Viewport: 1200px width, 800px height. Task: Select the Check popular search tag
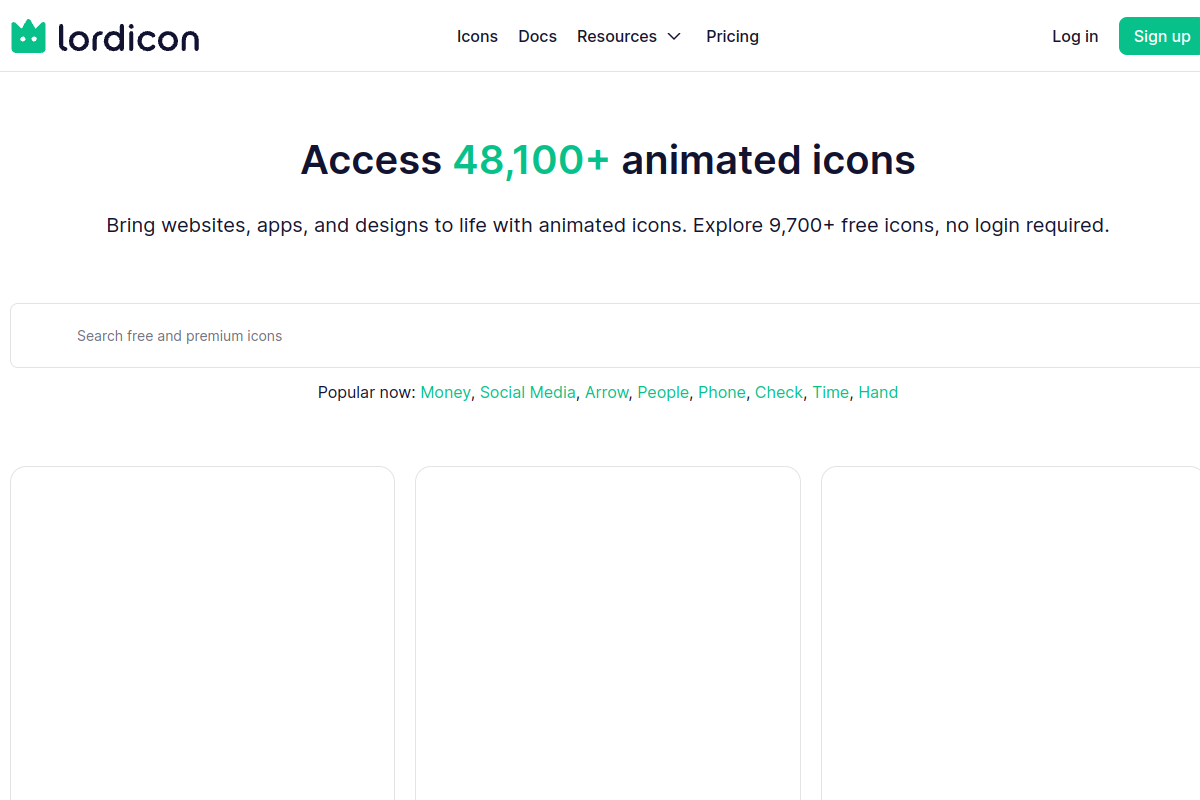779,392
